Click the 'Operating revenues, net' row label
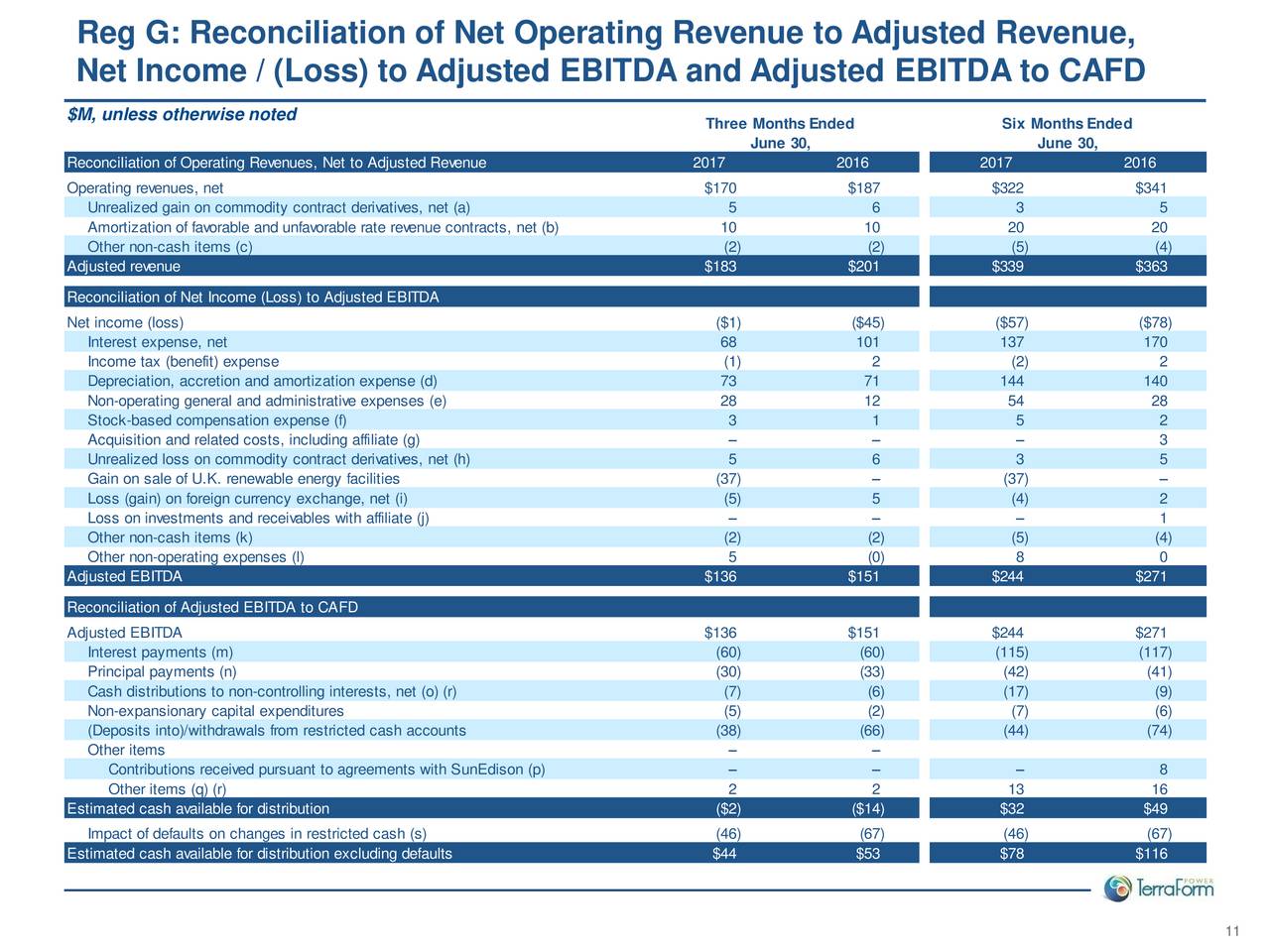Image resolution: width=1270 pixels, height=952 pixels. click(145, 188)
